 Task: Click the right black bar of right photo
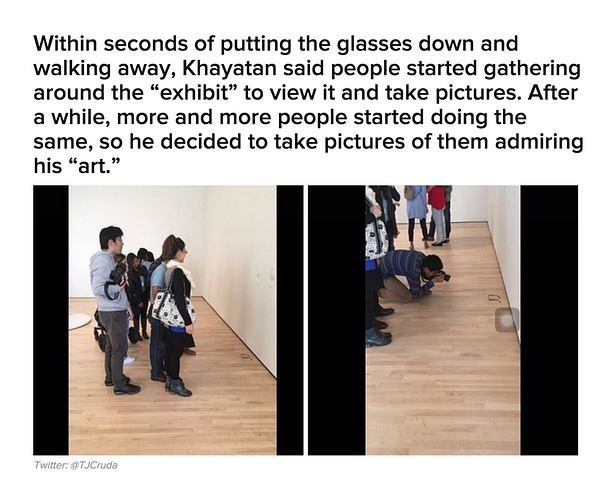(x=548, y=320)
